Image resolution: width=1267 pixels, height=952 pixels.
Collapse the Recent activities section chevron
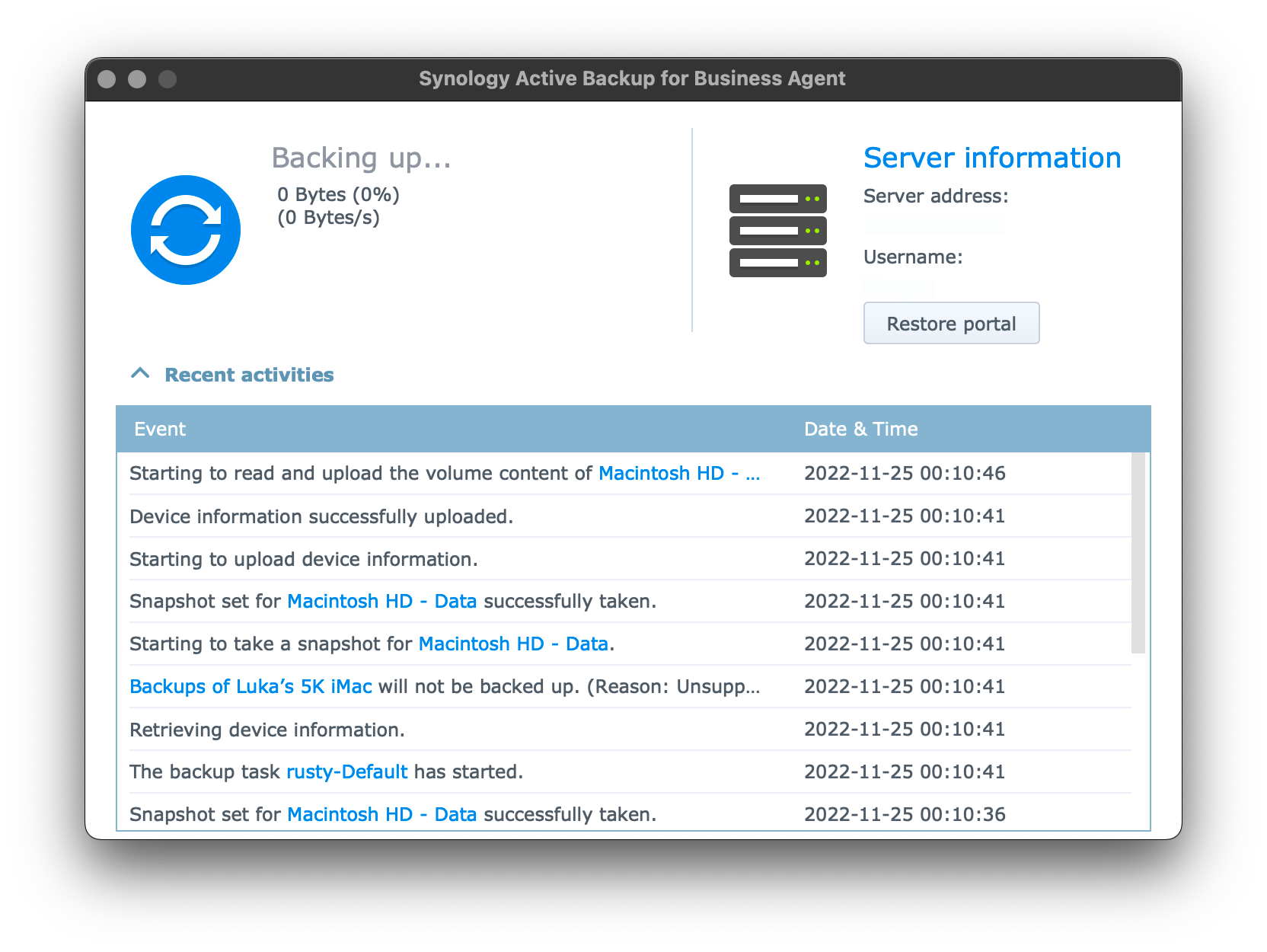pyautogui.click(x=140, y=373)
